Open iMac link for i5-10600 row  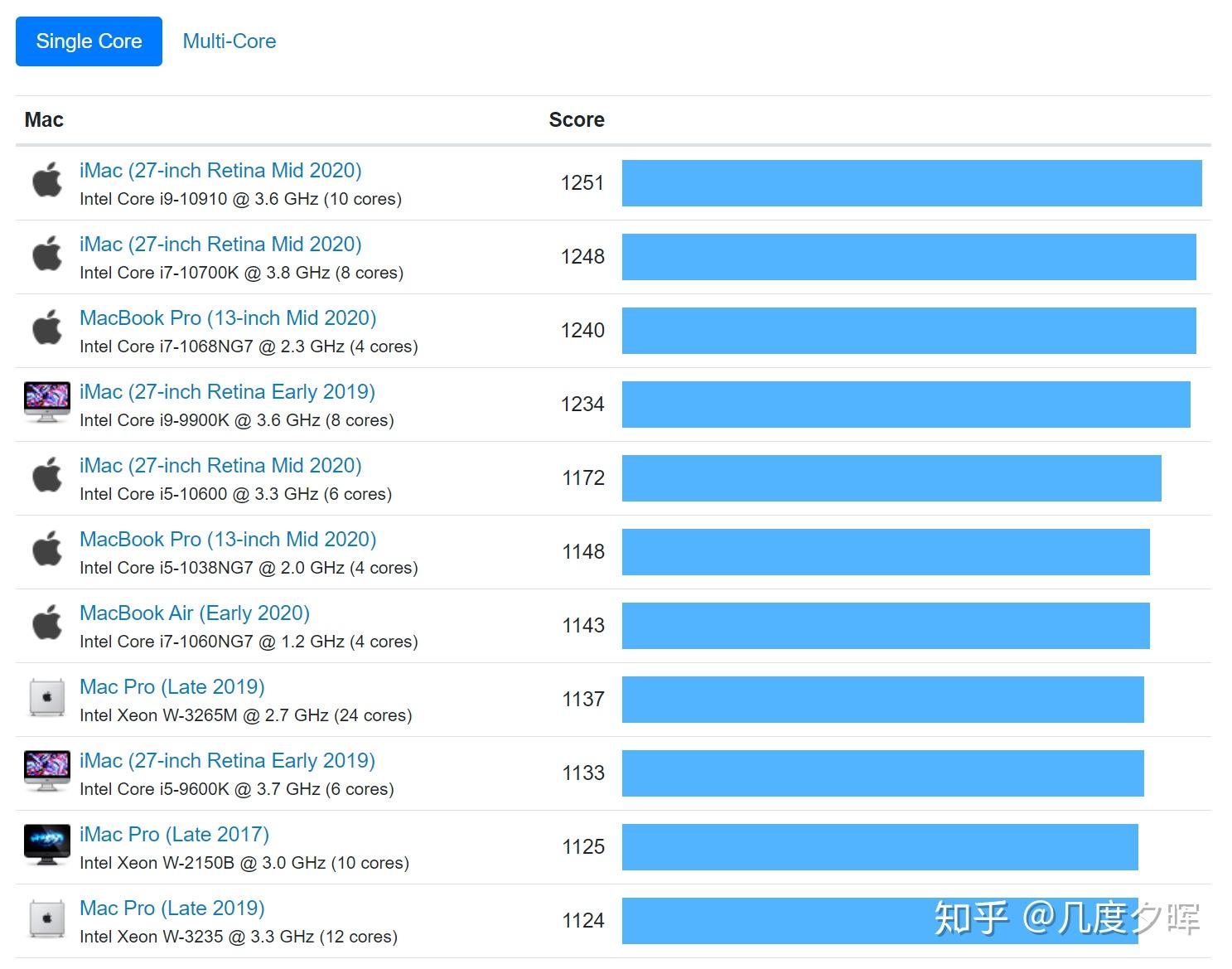220,465
